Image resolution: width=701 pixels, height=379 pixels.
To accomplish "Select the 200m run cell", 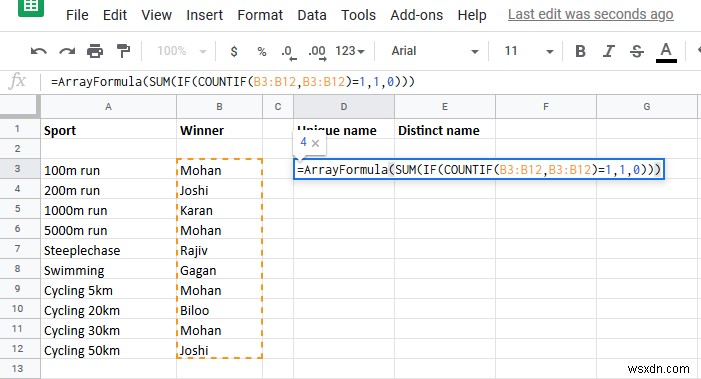I will point(108,189).
